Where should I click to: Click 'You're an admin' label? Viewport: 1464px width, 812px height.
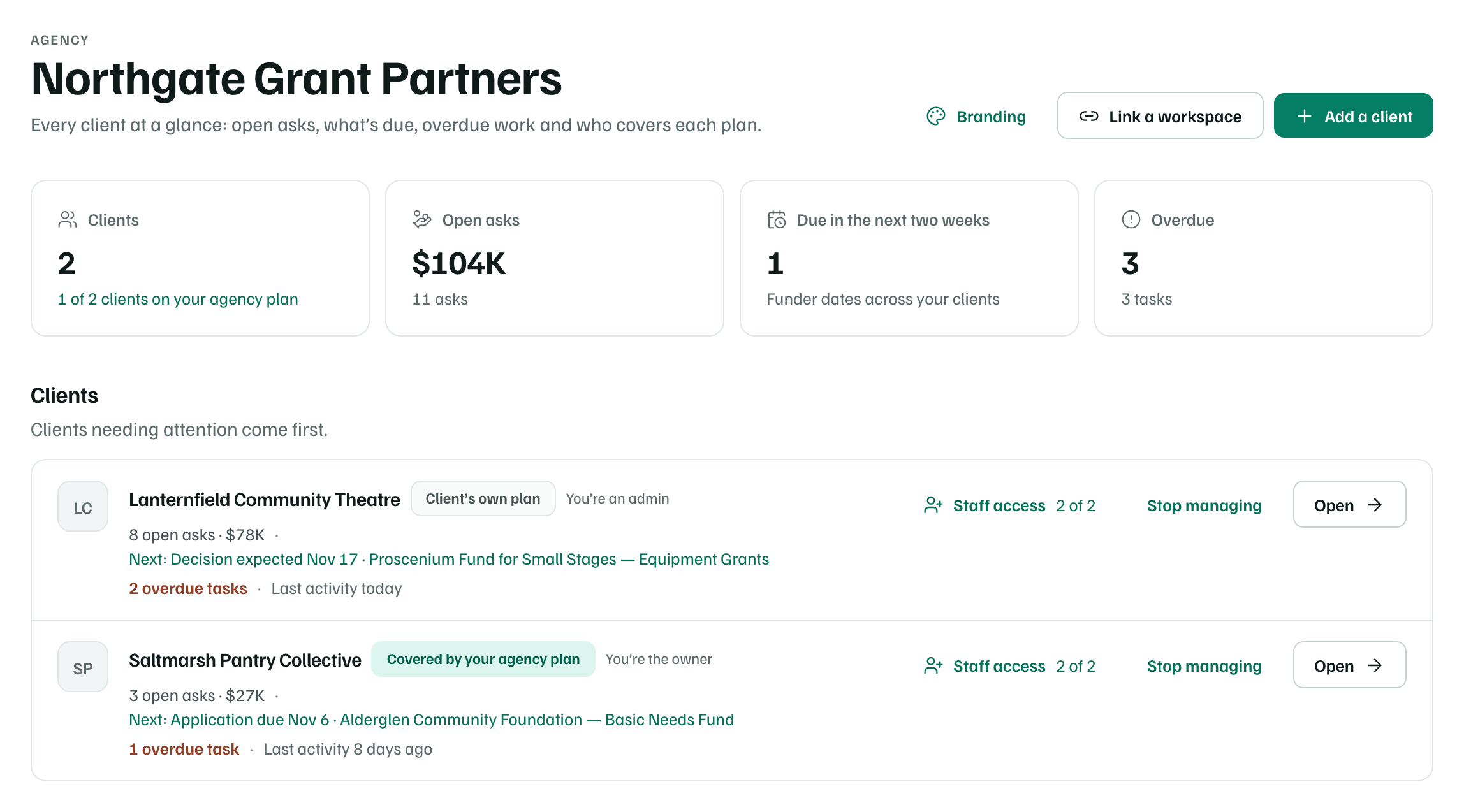tap(617, 498)
